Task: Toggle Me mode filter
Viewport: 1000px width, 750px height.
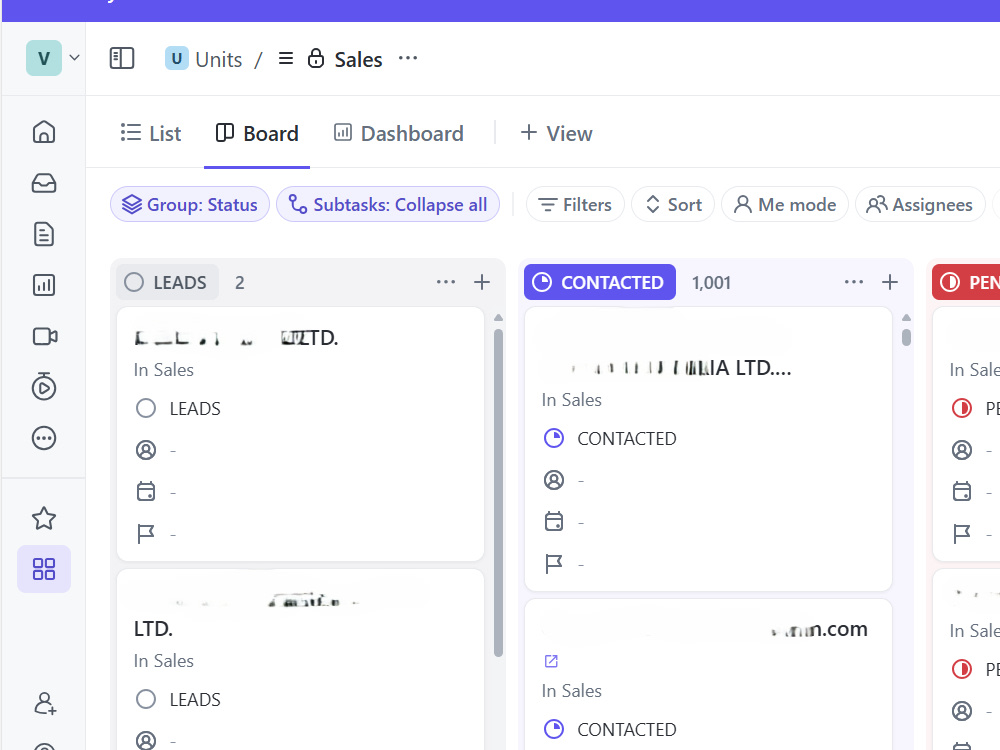Action: tap(784, 204)
